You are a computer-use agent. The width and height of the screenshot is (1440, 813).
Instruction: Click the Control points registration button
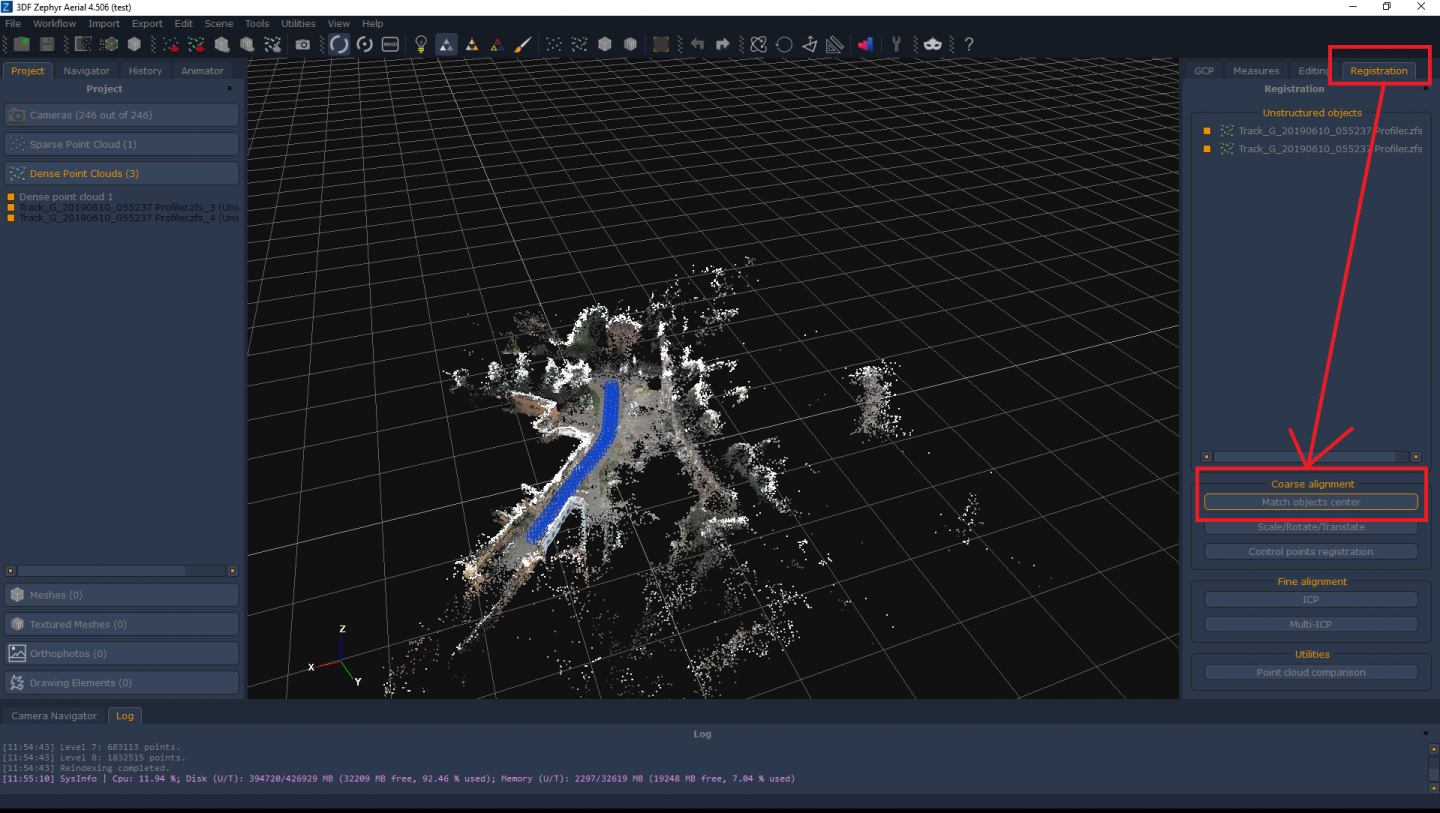coord(1311,552)
